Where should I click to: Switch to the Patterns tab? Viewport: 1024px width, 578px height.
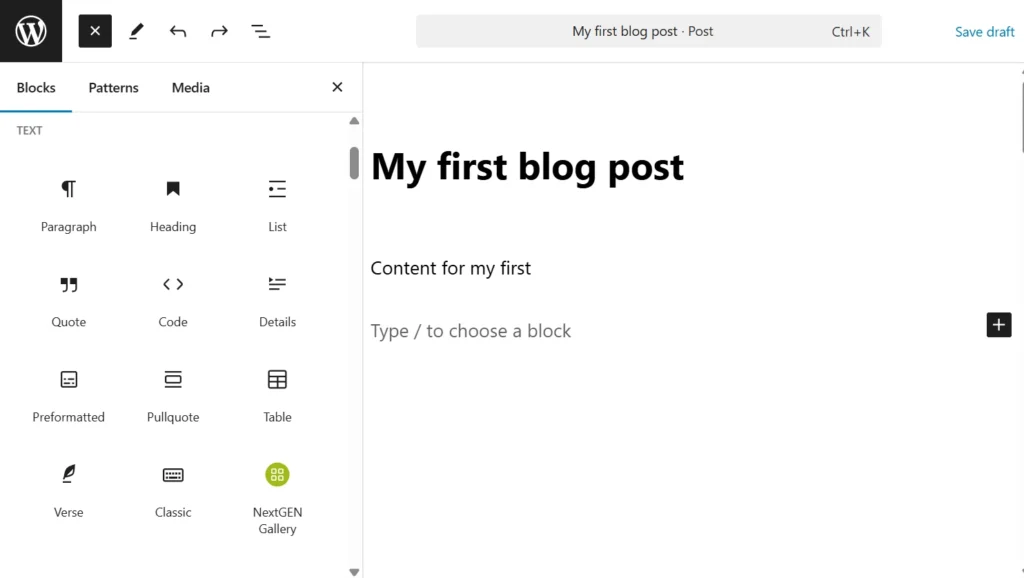point(113,88)
